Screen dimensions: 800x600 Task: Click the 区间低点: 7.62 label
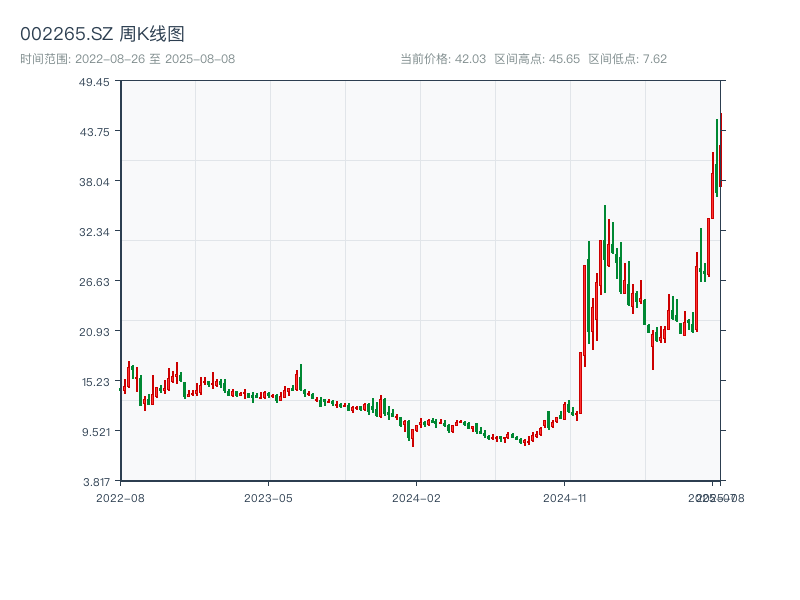pyautogui.click(x=628, y=59)
